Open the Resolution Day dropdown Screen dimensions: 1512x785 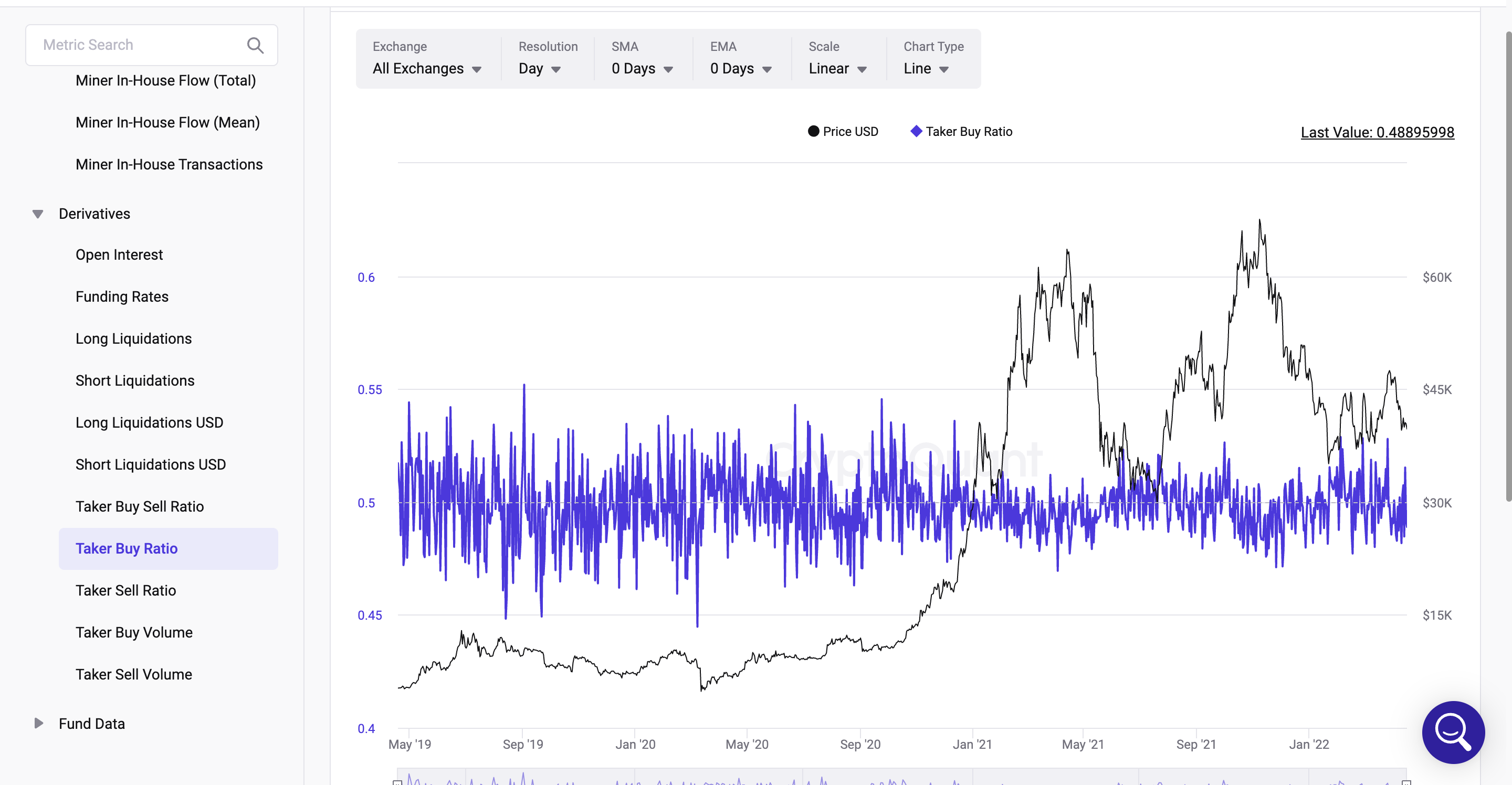click(539, 69)
